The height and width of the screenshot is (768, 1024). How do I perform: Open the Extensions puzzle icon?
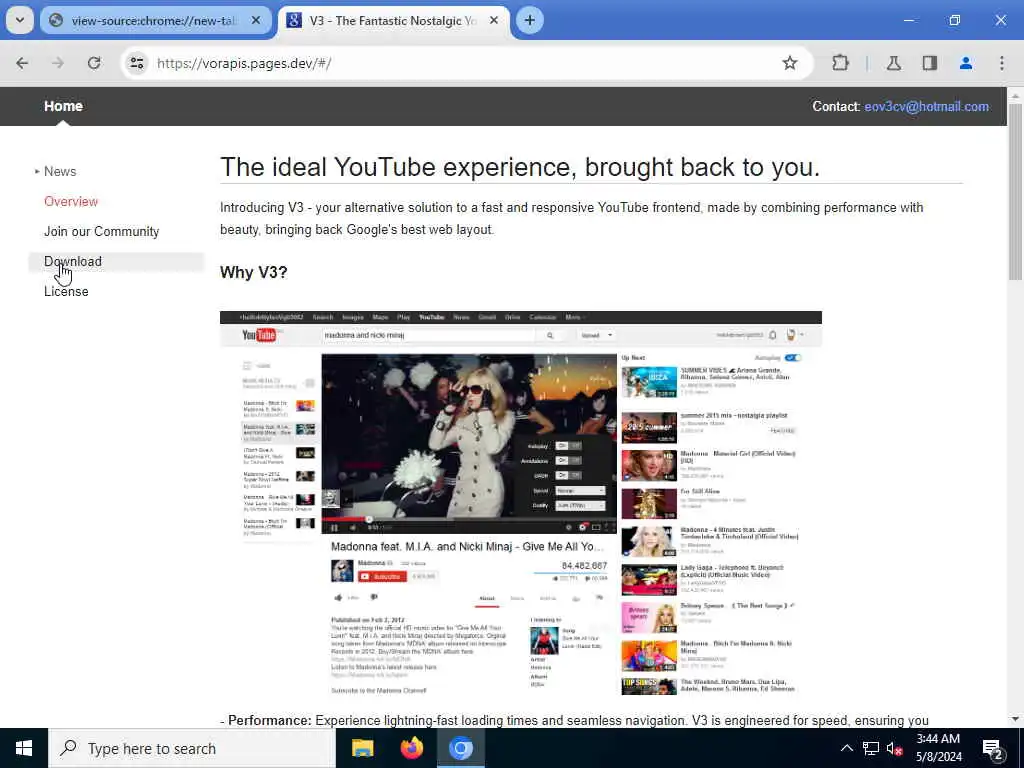coord(840,63)
